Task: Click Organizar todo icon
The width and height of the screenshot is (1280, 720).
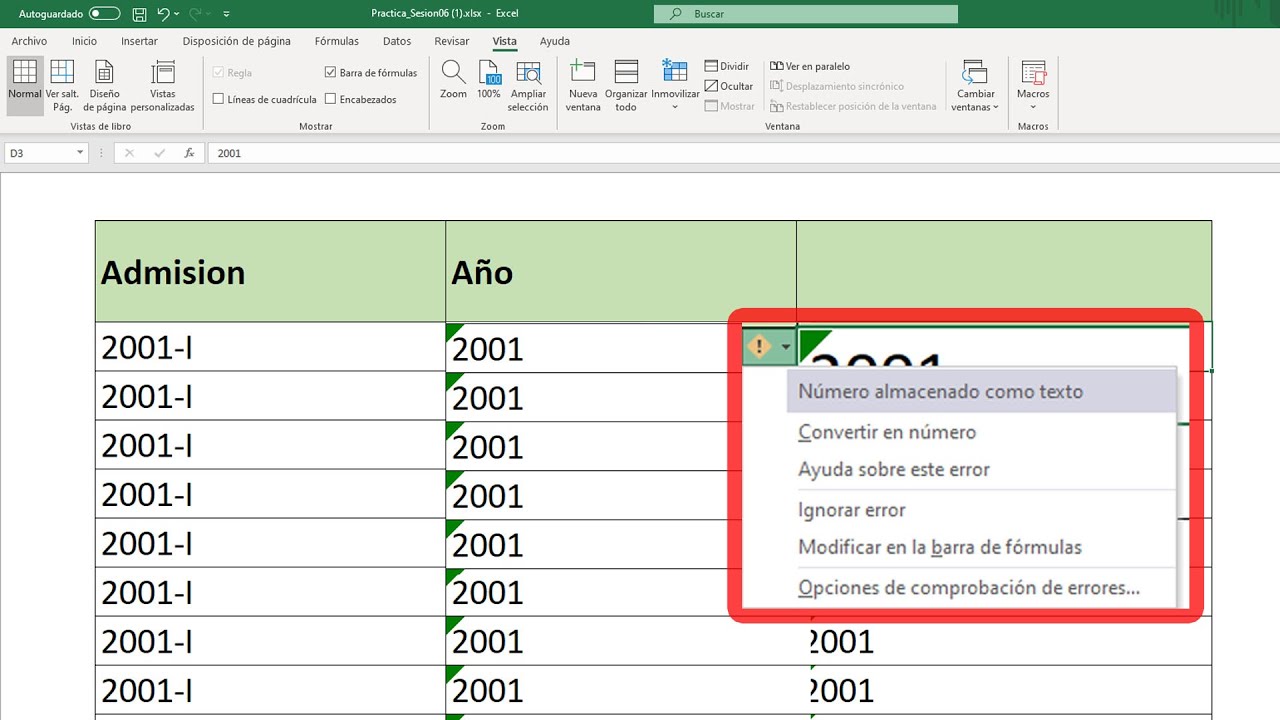Action: tap(626, 73)
